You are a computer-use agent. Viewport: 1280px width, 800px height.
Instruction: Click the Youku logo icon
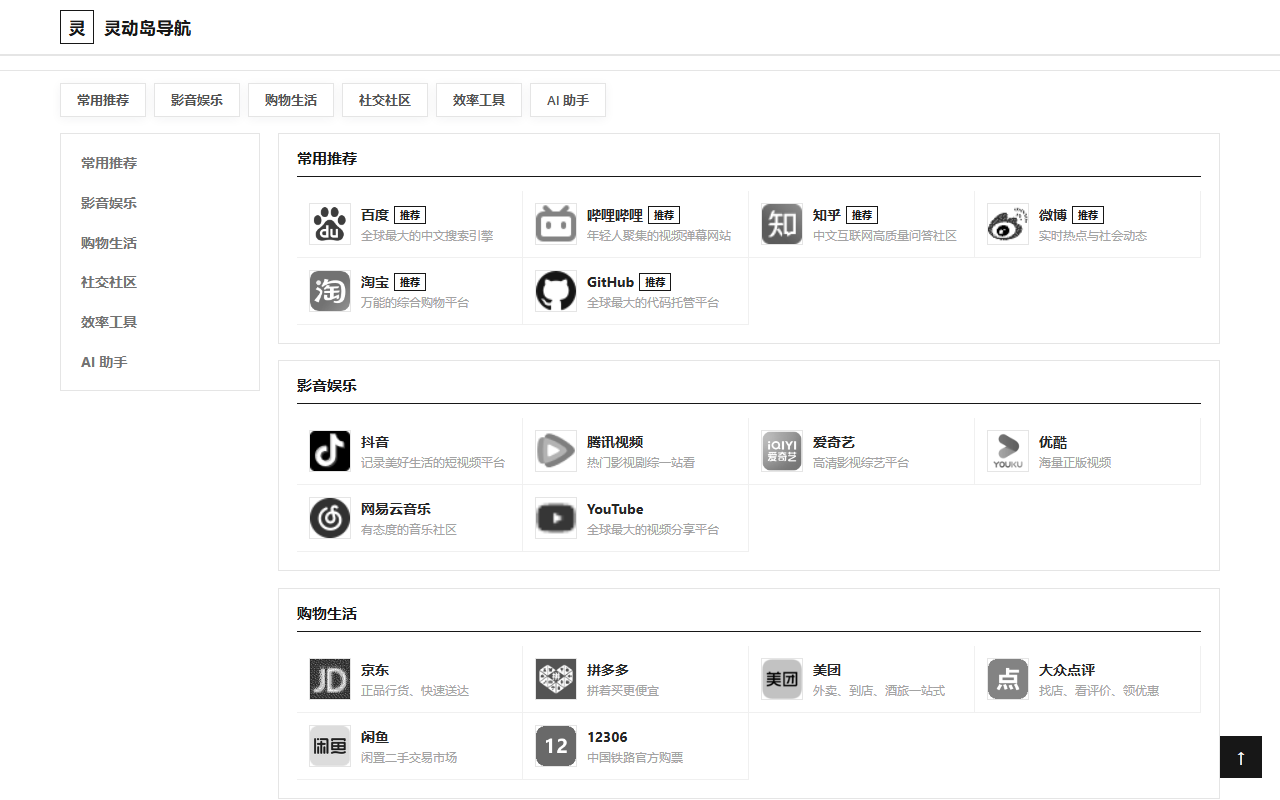(x=1008, y=451)
